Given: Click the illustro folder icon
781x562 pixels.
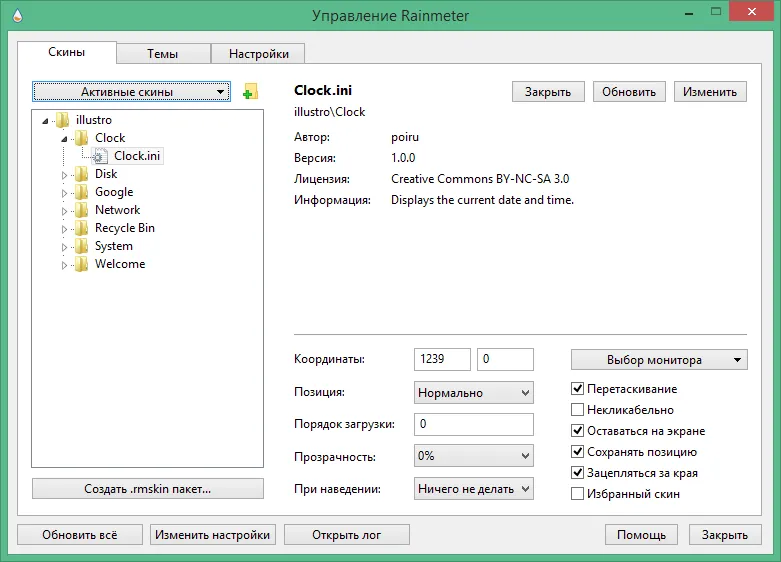Looking at the screenshot, I should (x=62, y=120).
